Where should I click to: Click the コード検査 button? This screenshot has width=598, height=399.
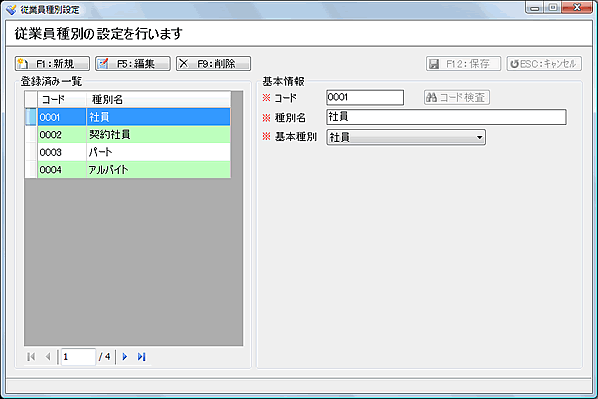click(457, 97)
